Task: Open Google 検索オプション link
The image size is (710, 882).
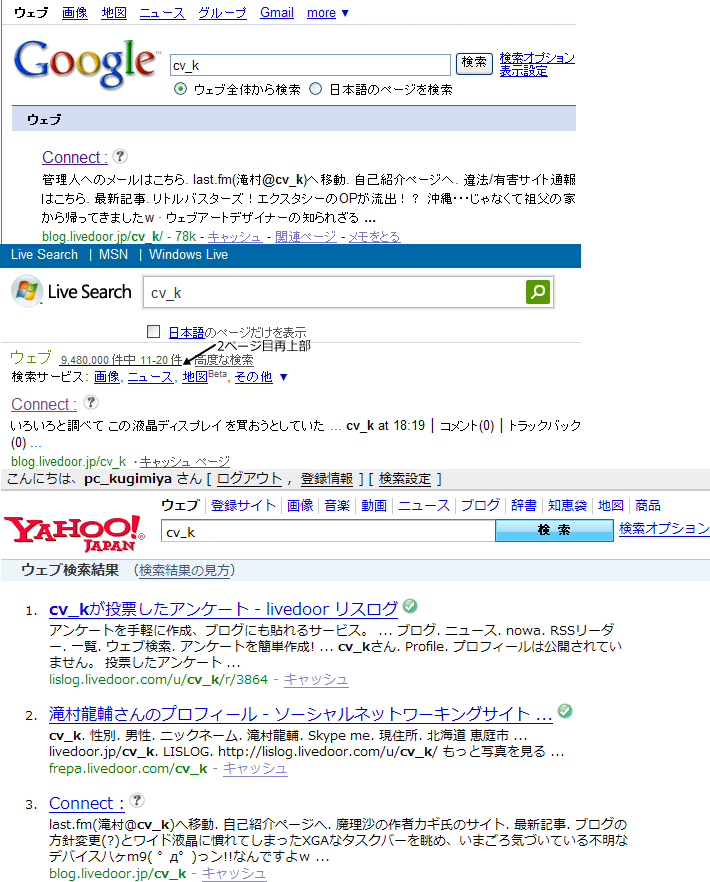Action: click(x=537, y=58)
